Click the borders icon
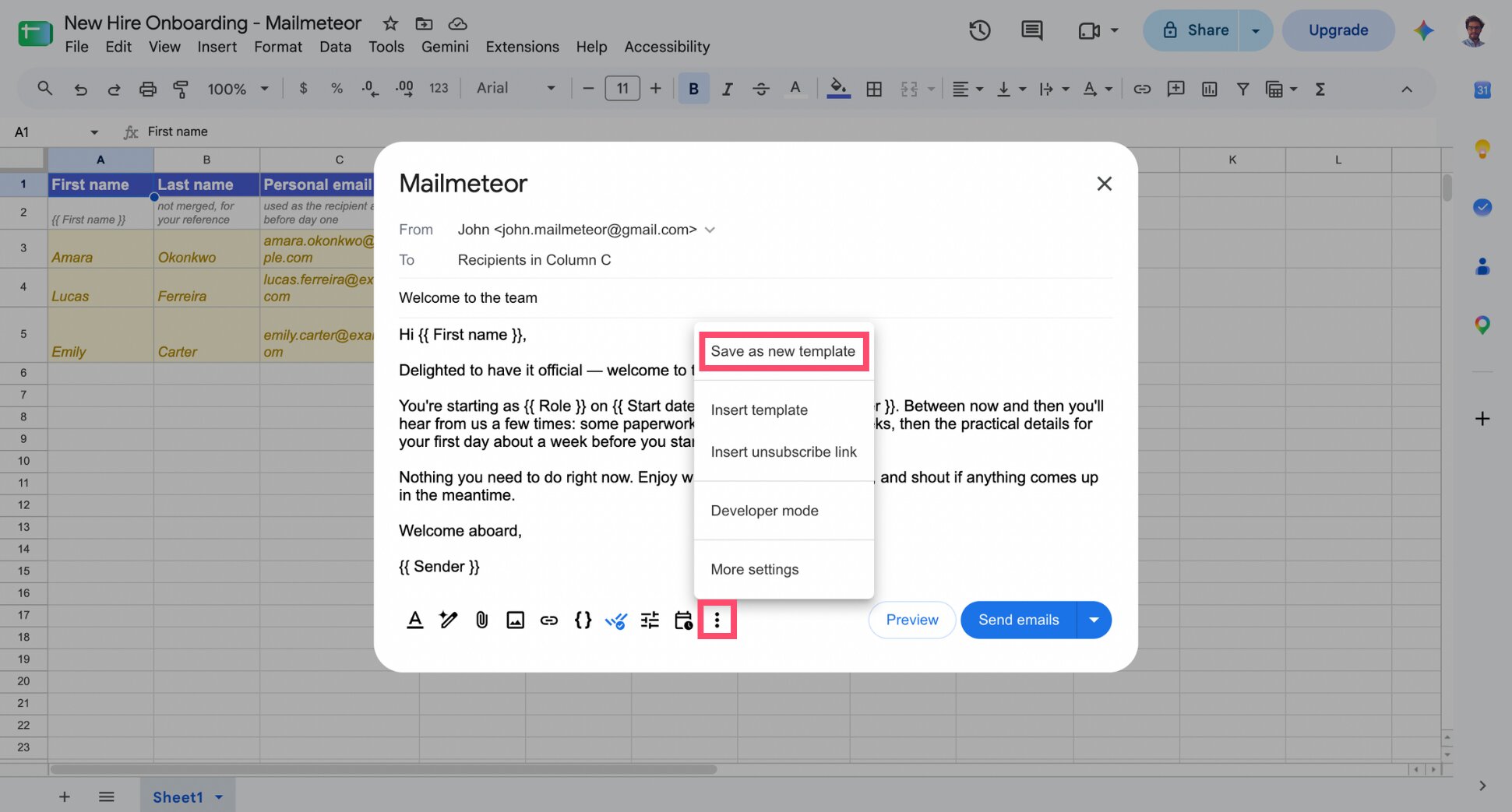 [874, 89]
